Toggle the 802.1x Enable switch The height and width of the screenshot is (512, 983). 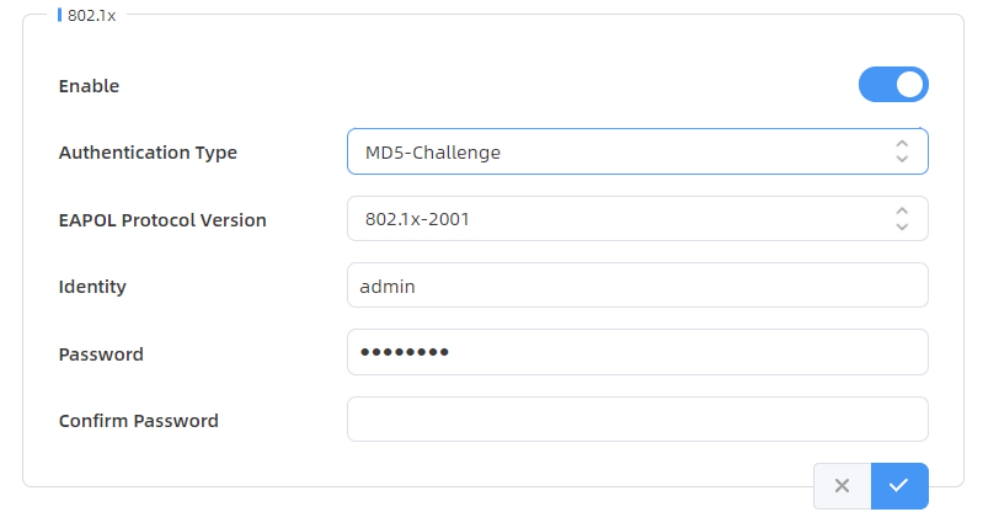pos(893,85)
